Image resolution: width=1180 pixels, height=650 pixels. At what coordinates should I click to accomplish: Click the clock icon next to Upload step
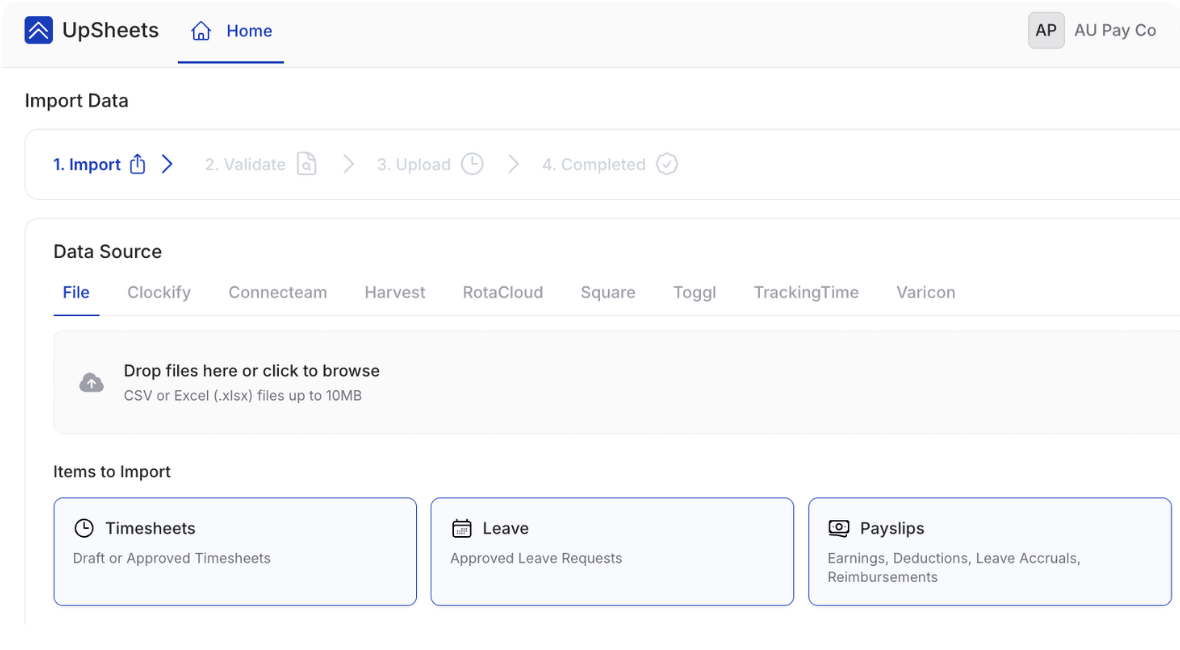(x=471, y=163)
